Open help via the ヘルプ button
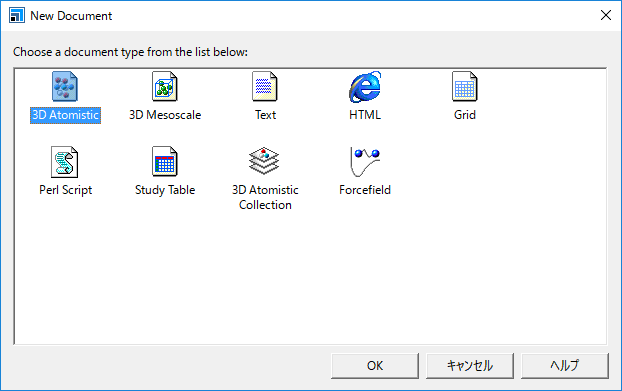Screen dimensions: 622x391 click(564, 366)
